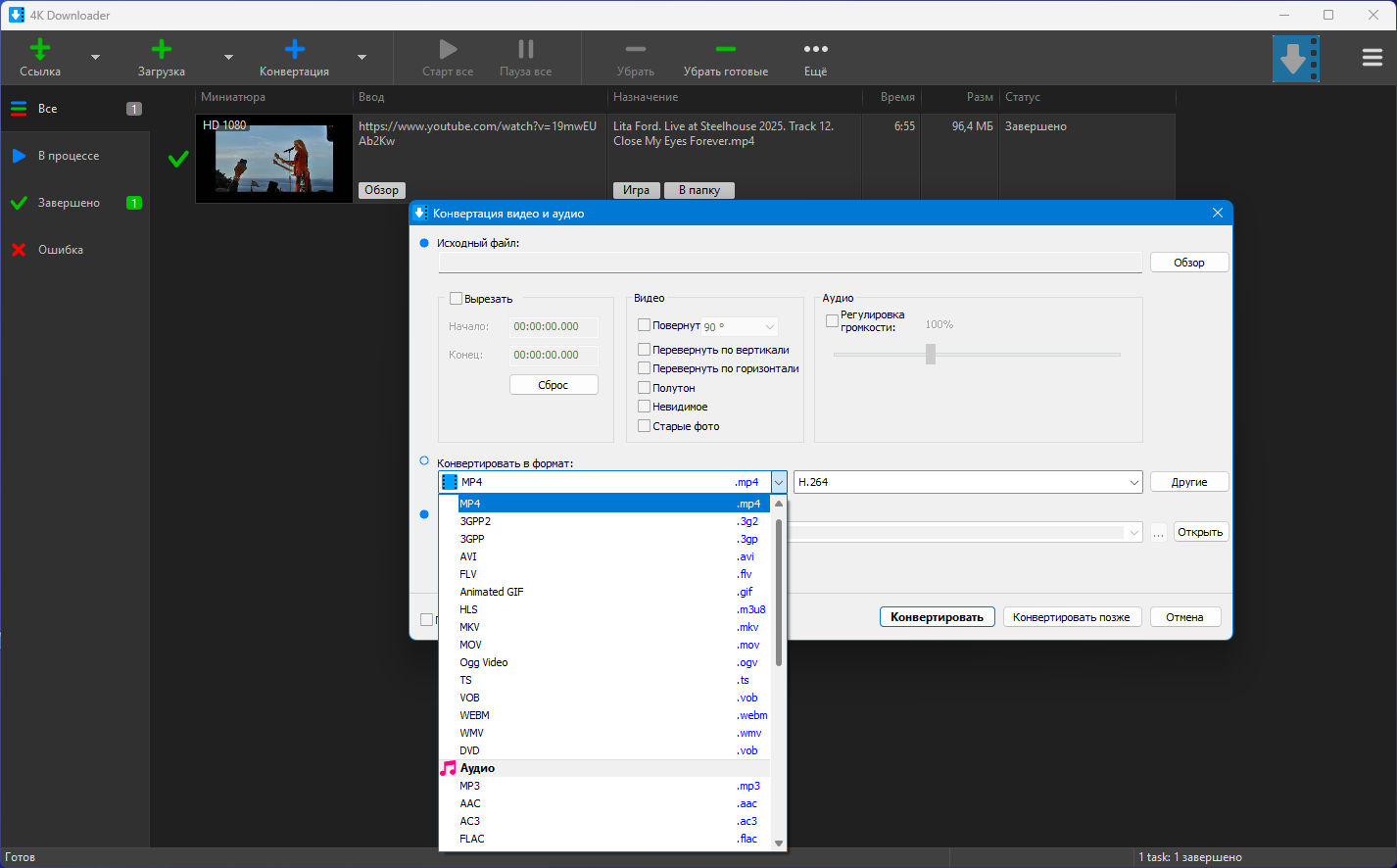Enable the Полутон checkbox
1397x868 pixels.
tap(644, 388)
